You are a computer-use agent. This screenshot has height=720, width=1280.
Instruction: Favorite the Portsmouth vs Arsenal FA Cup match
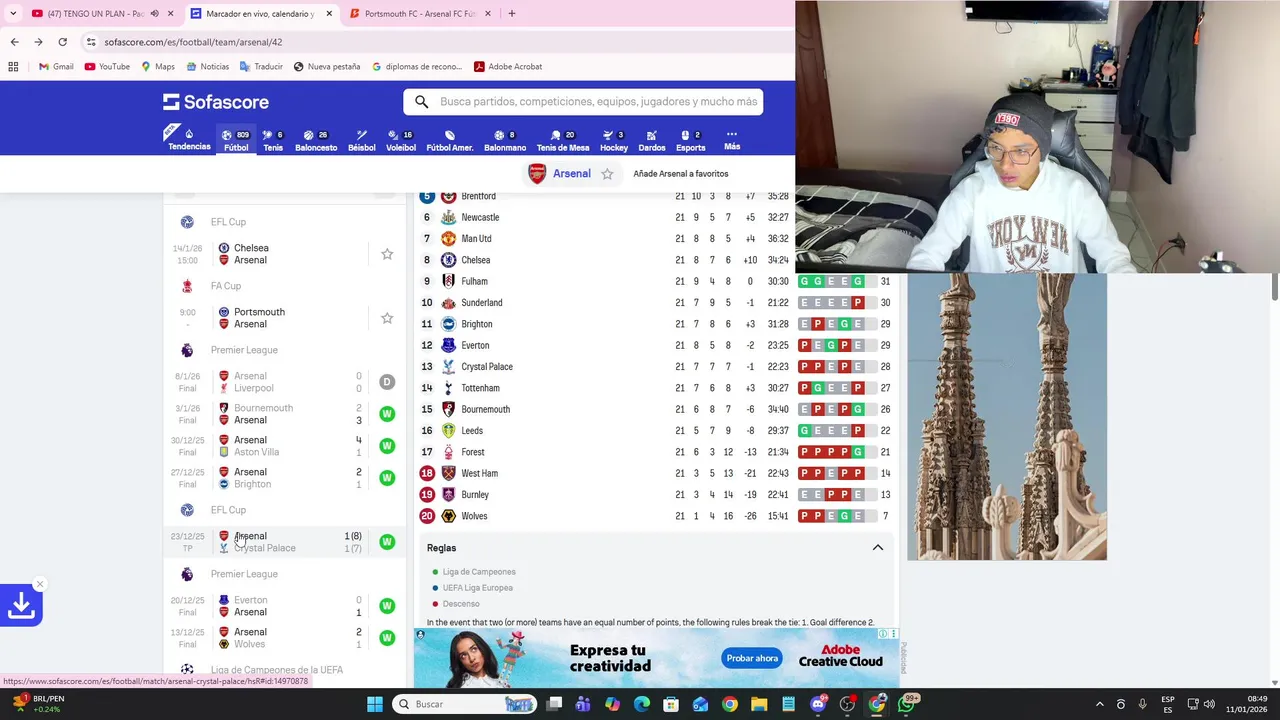387,318
